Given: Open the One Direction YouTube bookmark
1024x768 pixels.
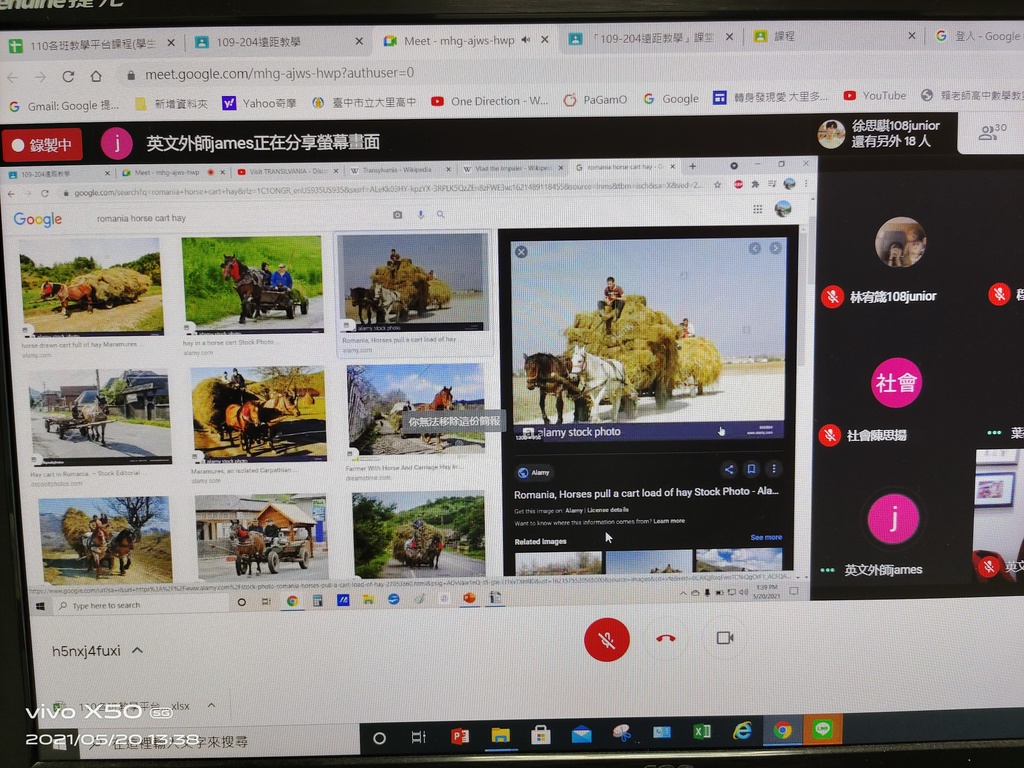Looking at the screenshot, I should pyautogui.click(x=490, y=101).
